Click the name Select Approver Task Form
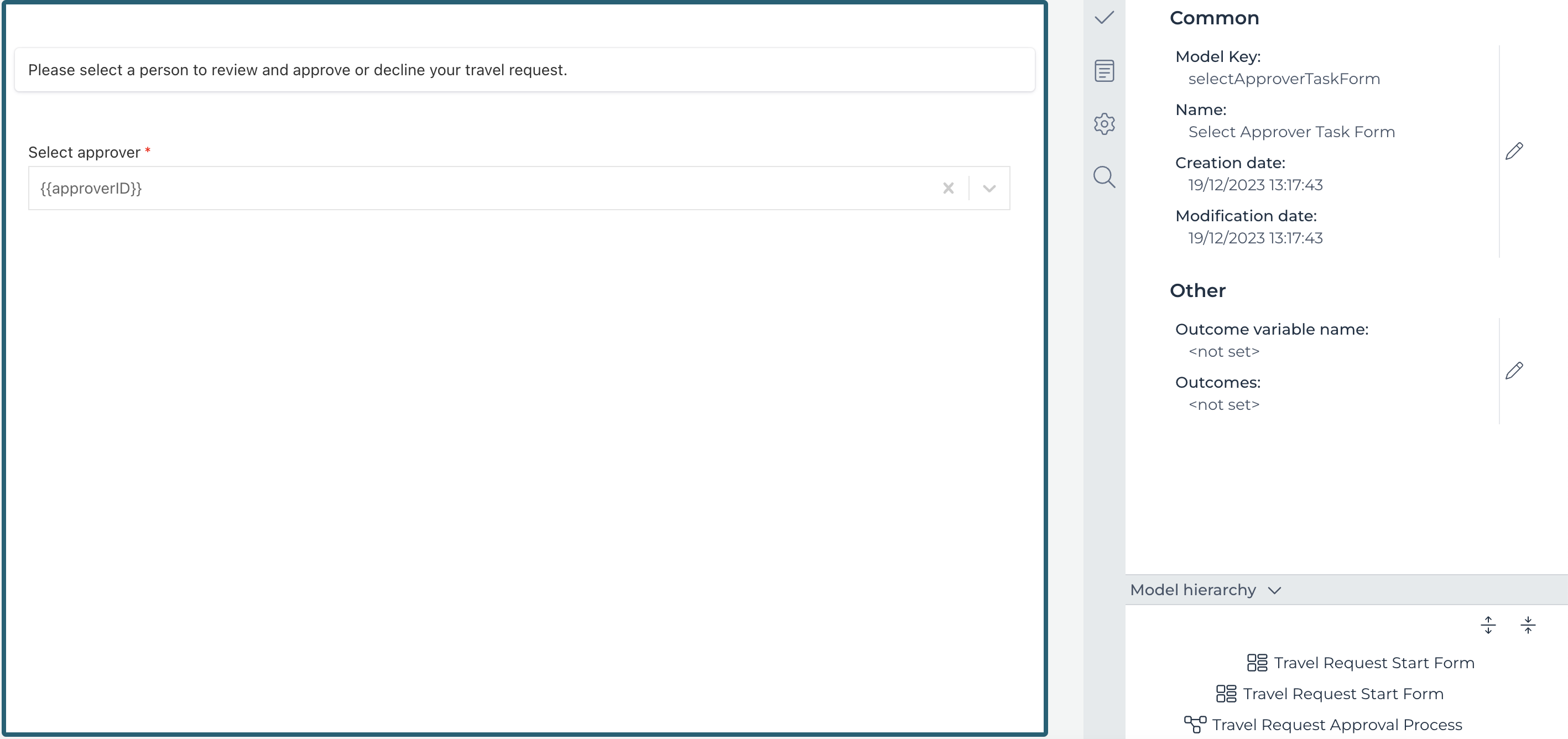 tap(1291, 132)
